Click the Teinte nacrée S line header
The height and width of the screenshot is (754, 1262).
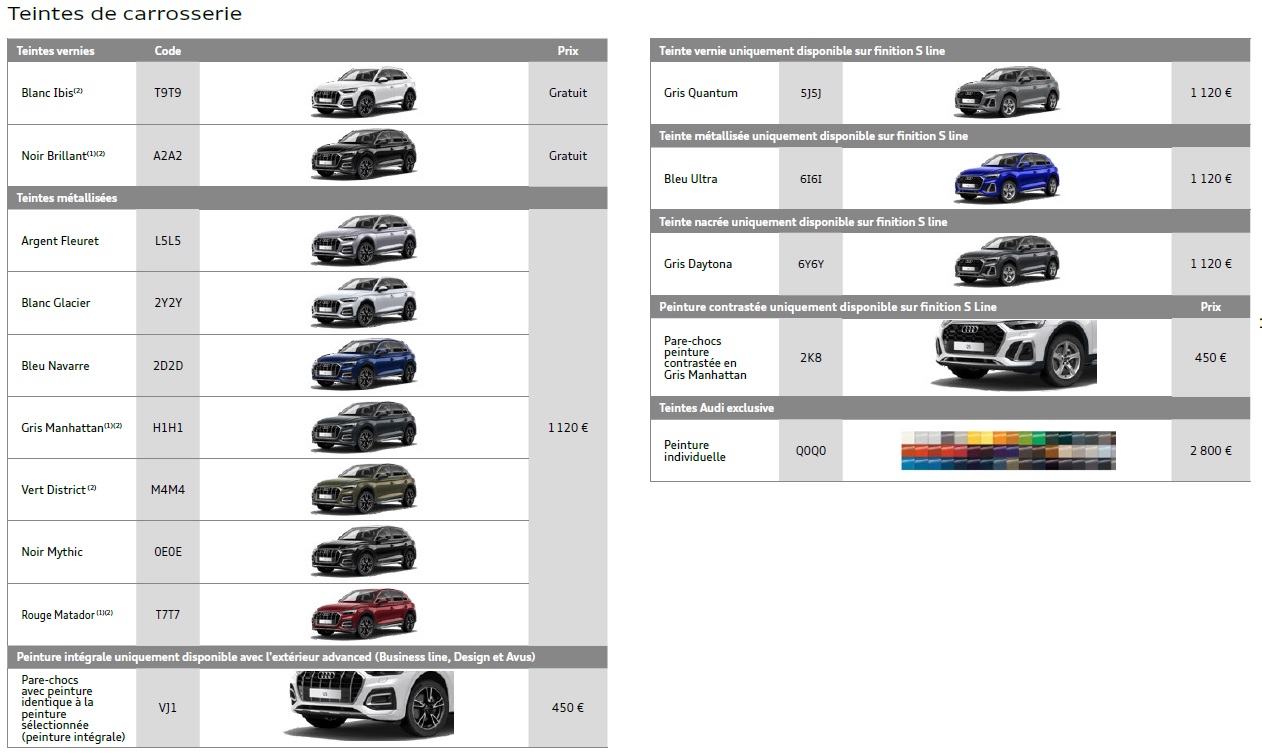click(950, 222)
